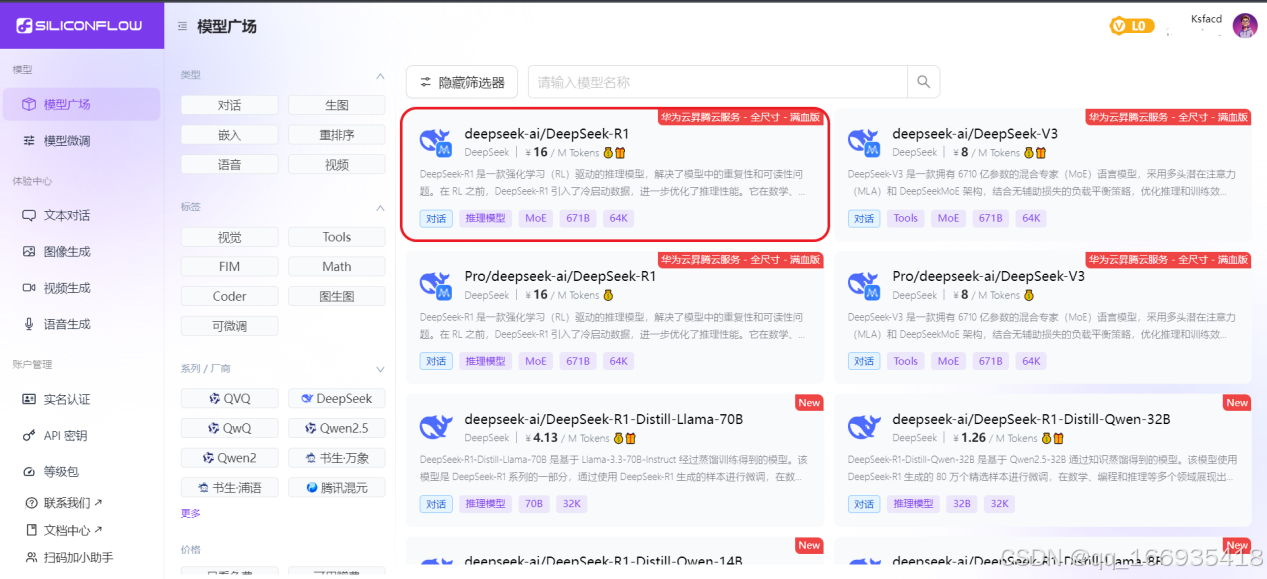Click 隐藏筛选器 button

point(462,82)
